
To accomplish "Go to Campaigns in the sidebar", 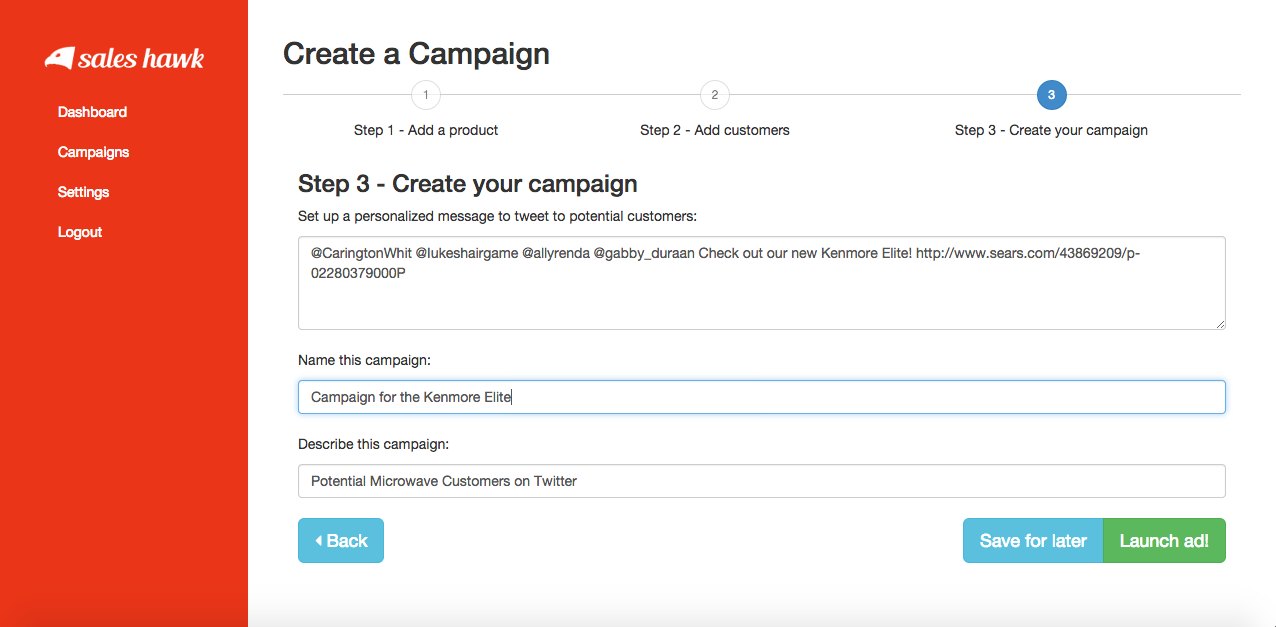I will (x=93, y=152).
